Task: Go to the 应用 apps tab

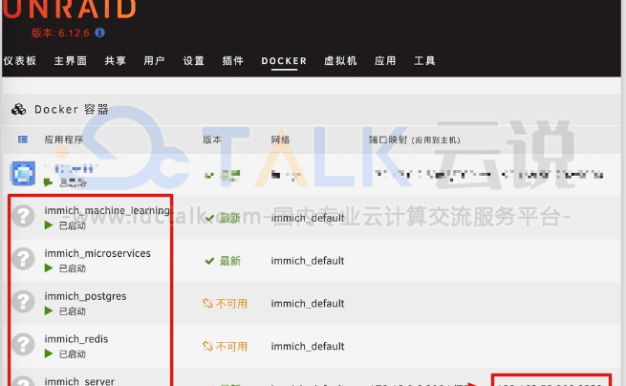Action: (x=385, y=61)
